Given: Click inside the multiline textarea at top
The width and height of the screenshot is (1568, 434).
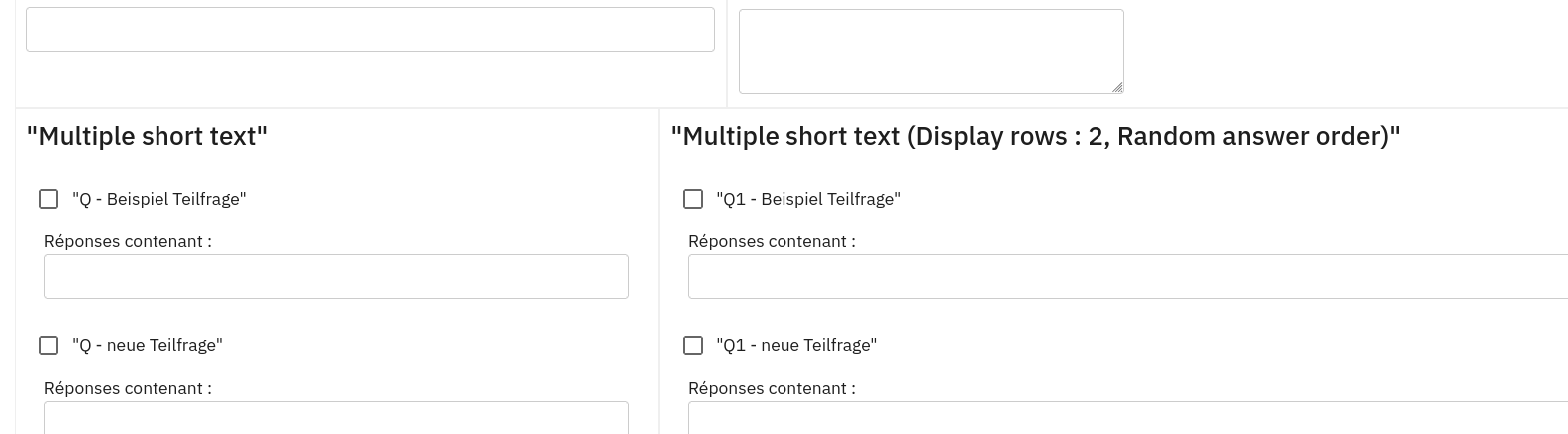Looking at the screenshot, I should [x=930, y=51].
